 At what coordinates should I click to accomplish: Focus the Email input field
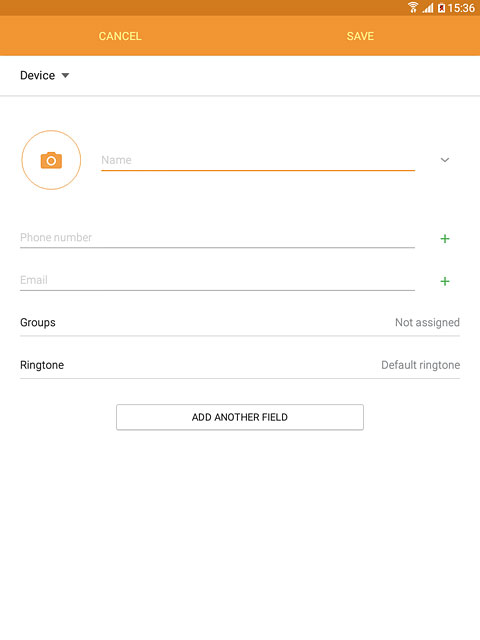[x=218, y=280]
